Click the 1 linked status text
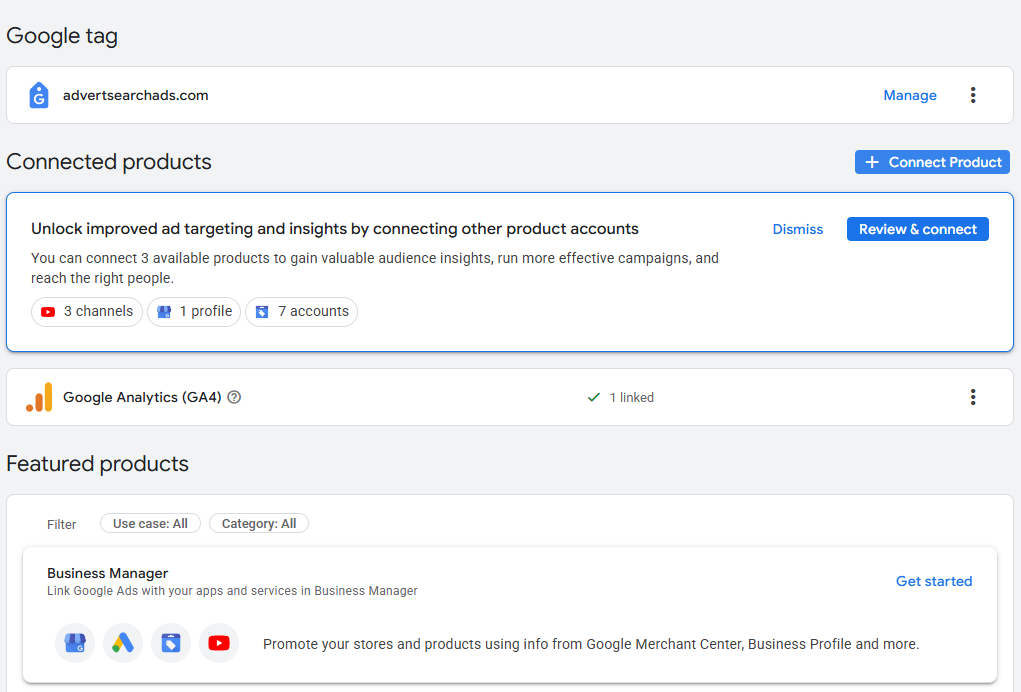This screenshot has height=692, width=1021. [632, 398]
